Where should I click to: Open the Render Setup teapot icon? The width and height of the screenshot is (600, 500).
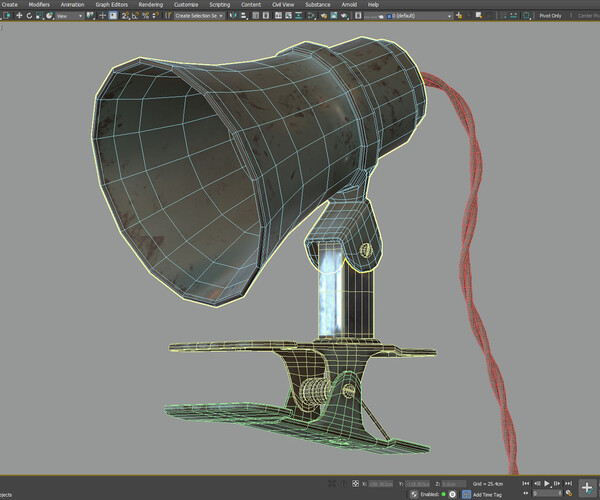[323, 16]
